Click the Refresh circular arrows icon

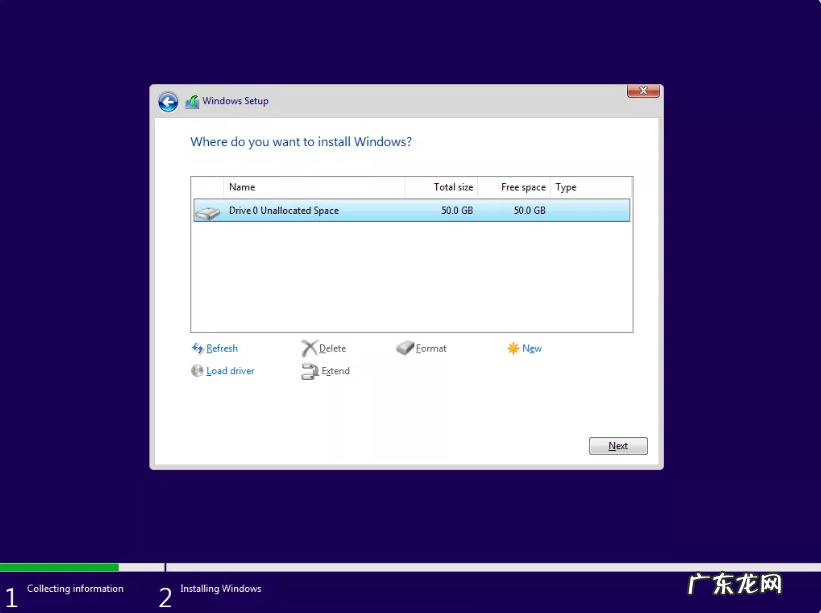coord(200,348)
